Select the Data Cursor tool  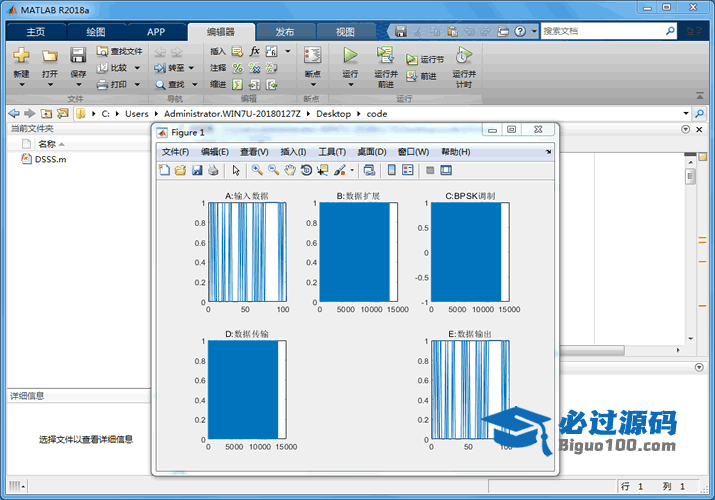pos(322,170)
